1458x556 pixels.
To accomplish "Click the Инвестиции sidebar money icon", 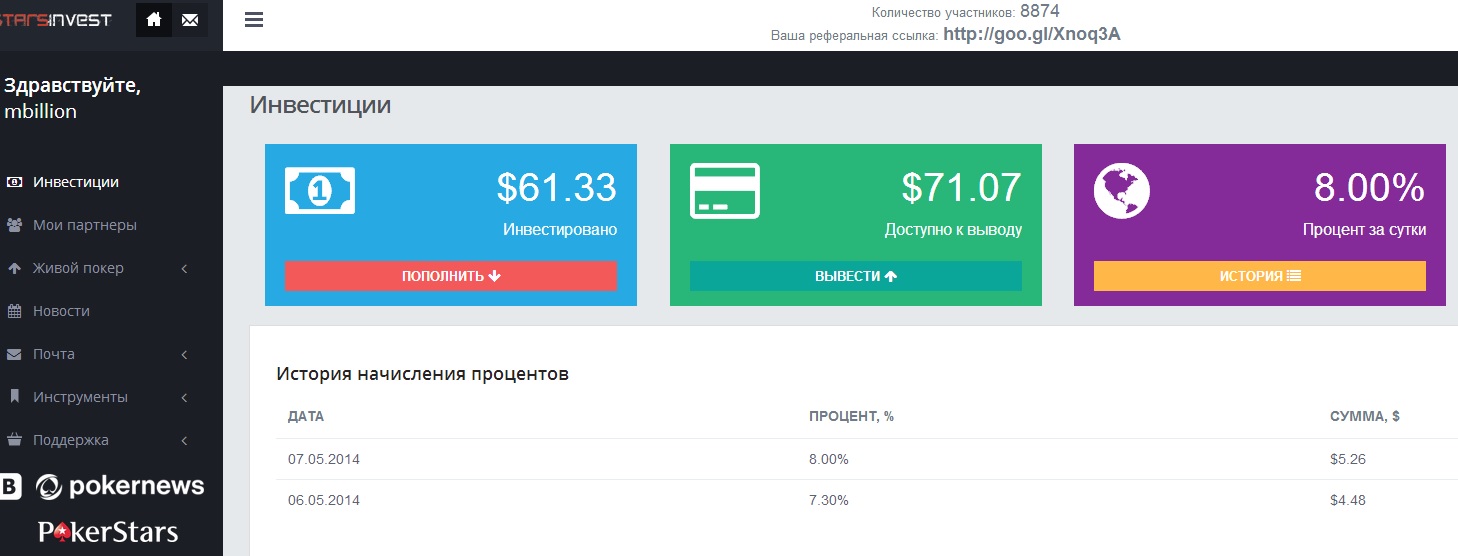I will 14,182.
